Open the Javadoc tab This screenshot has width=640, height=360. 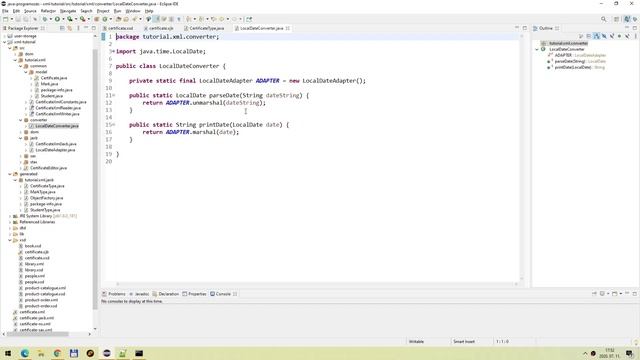pos(139,294)
